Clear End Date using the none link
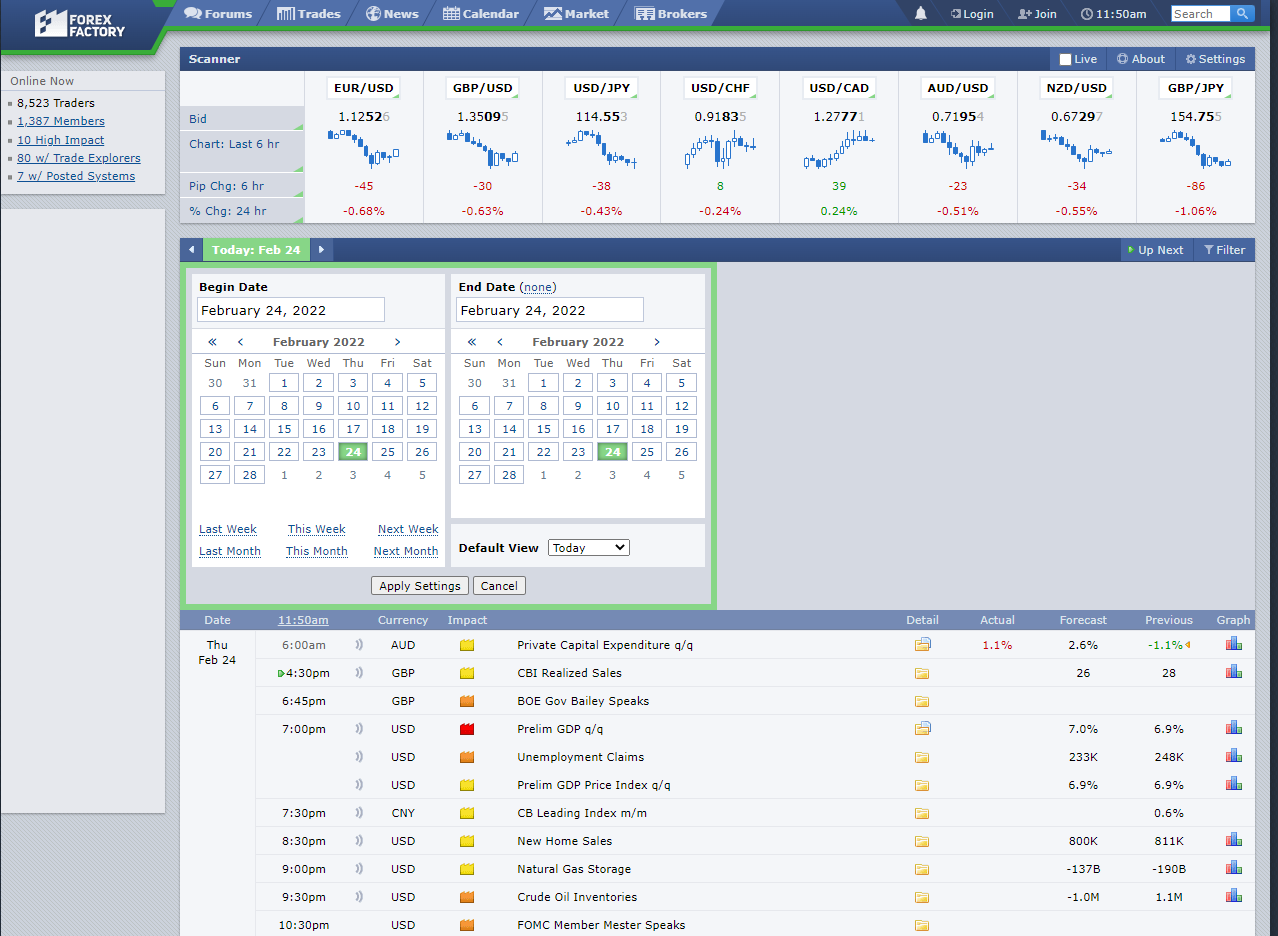Screen dimensions: 1278x936 coord(539,287)
